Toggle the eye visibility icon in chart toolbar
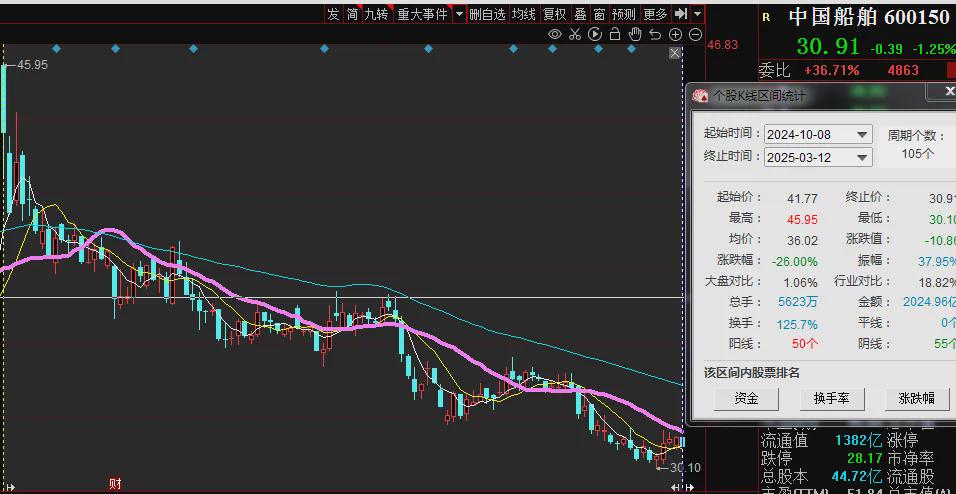This screenshot has width=956, height=494. coord(554,34)
